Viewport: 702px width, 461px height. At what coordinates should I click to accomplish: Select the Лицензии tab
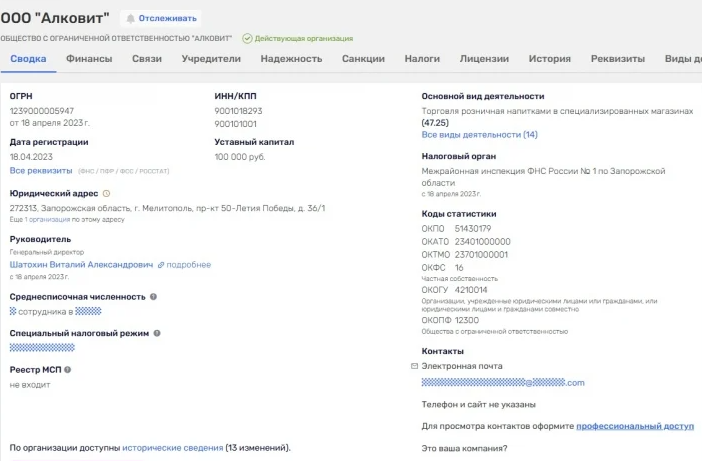484,59
